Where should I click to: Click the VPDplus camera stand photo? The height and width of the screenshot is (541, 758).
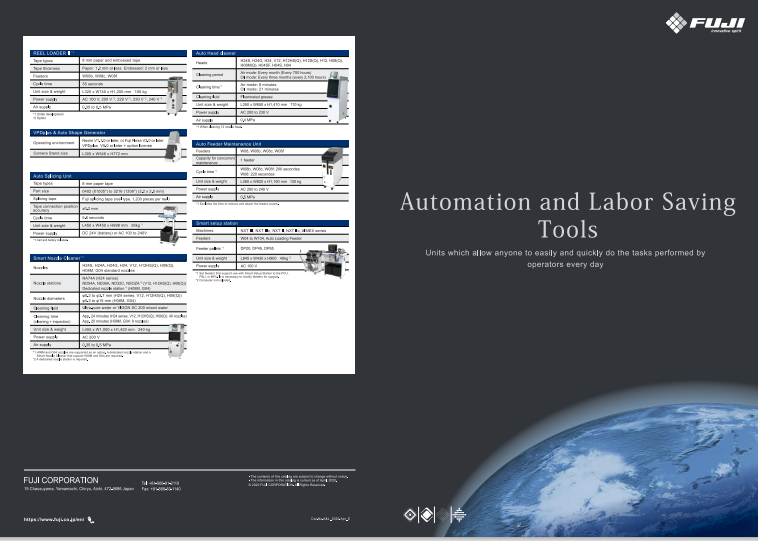click(x=173, y=146)
